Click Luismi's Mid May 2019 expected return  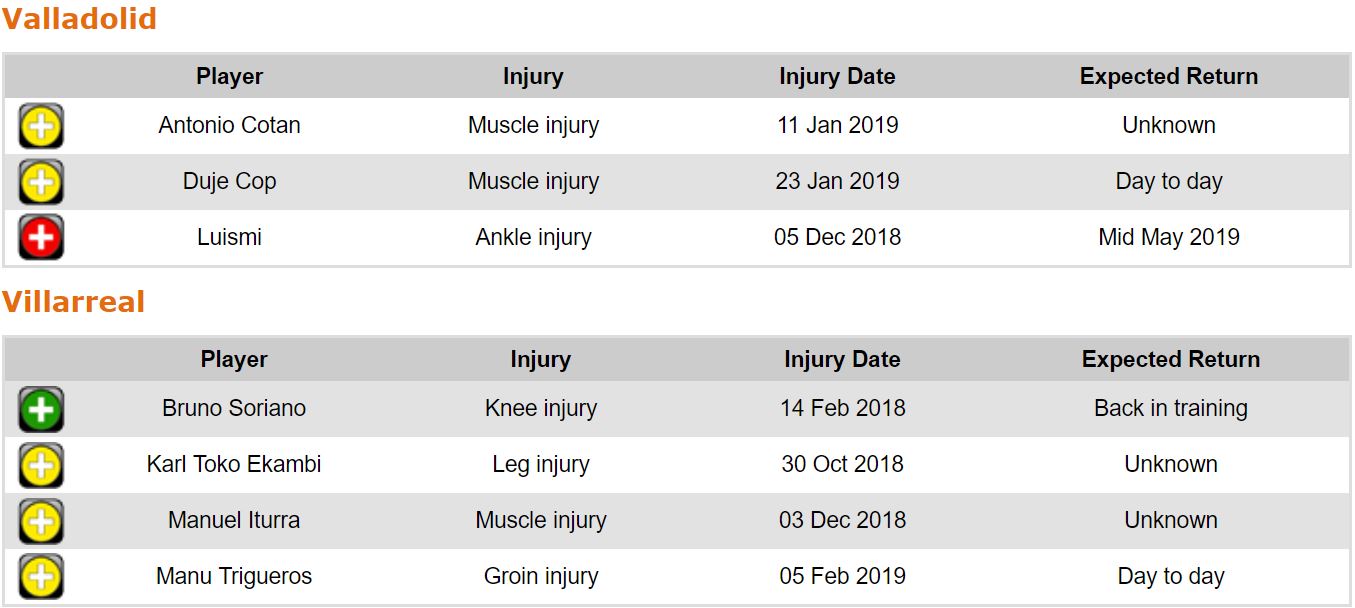point(1168,238)
